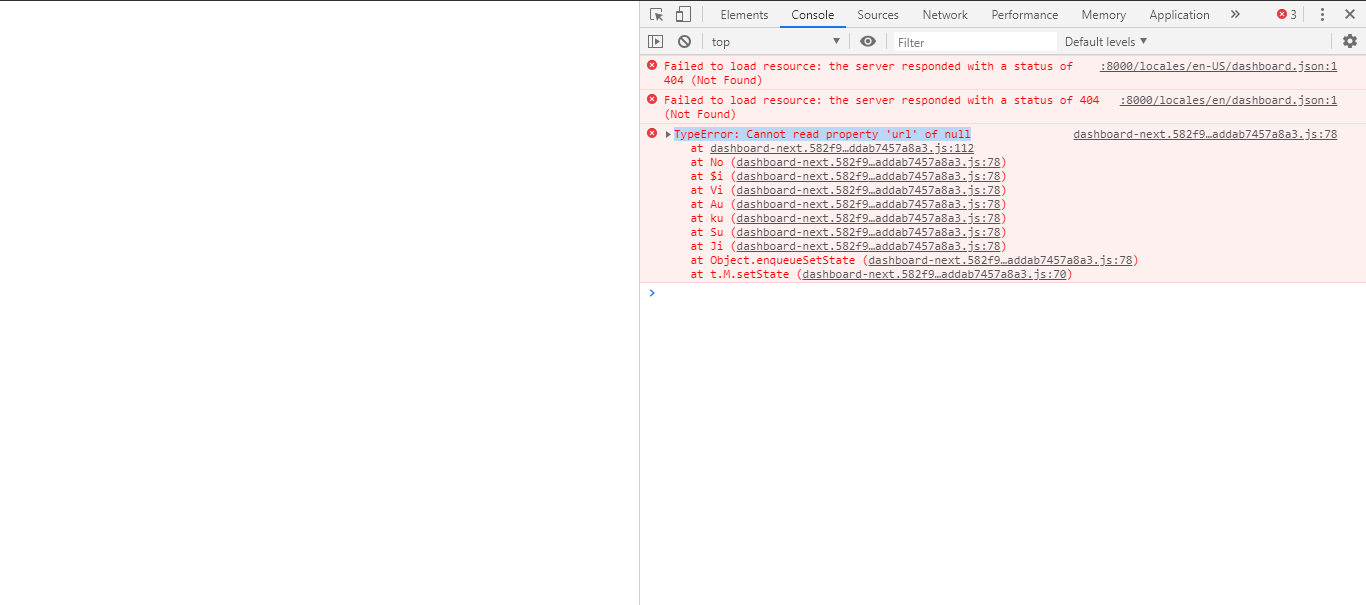This screenshot has width=1366, height=605.
Task: Open the 'at Vi' stack frame link
Action: (868, 190)
